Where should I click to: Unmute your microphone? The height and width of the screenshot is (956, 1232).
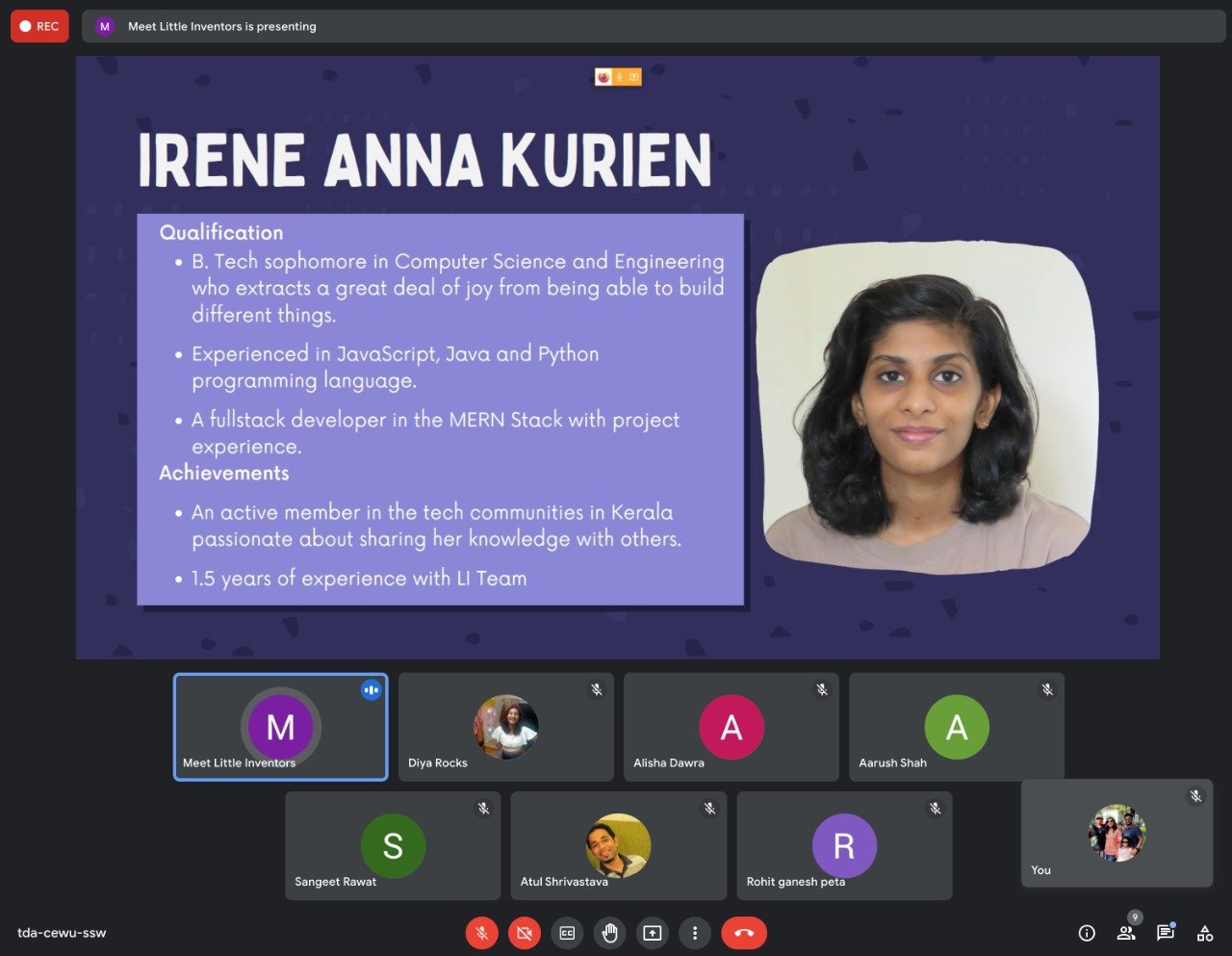(x=481, y=933)
